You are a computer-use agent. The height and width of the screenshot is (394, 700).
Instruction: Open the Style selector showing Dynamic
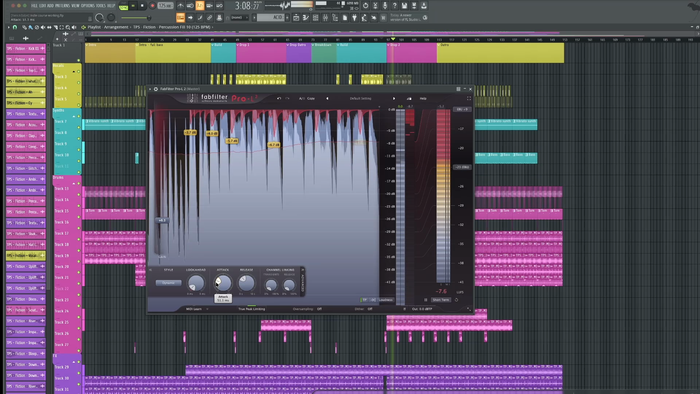[x=168, y=282]
